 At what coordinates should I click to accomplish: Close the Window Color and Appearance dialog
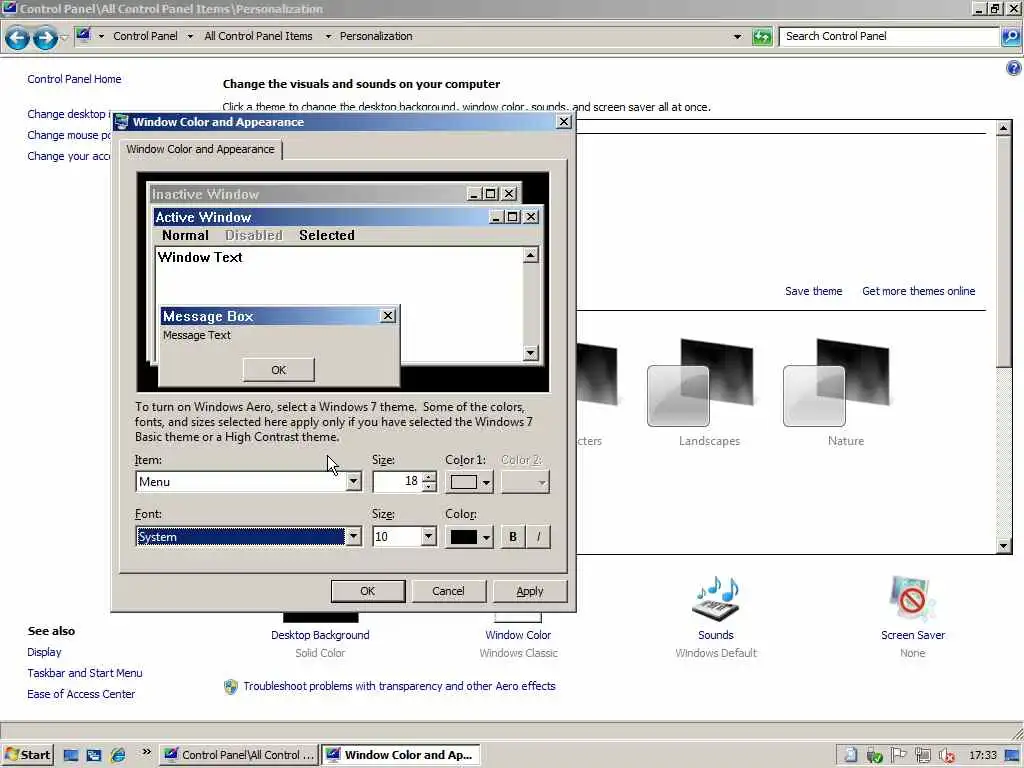(x=564, y=122)
